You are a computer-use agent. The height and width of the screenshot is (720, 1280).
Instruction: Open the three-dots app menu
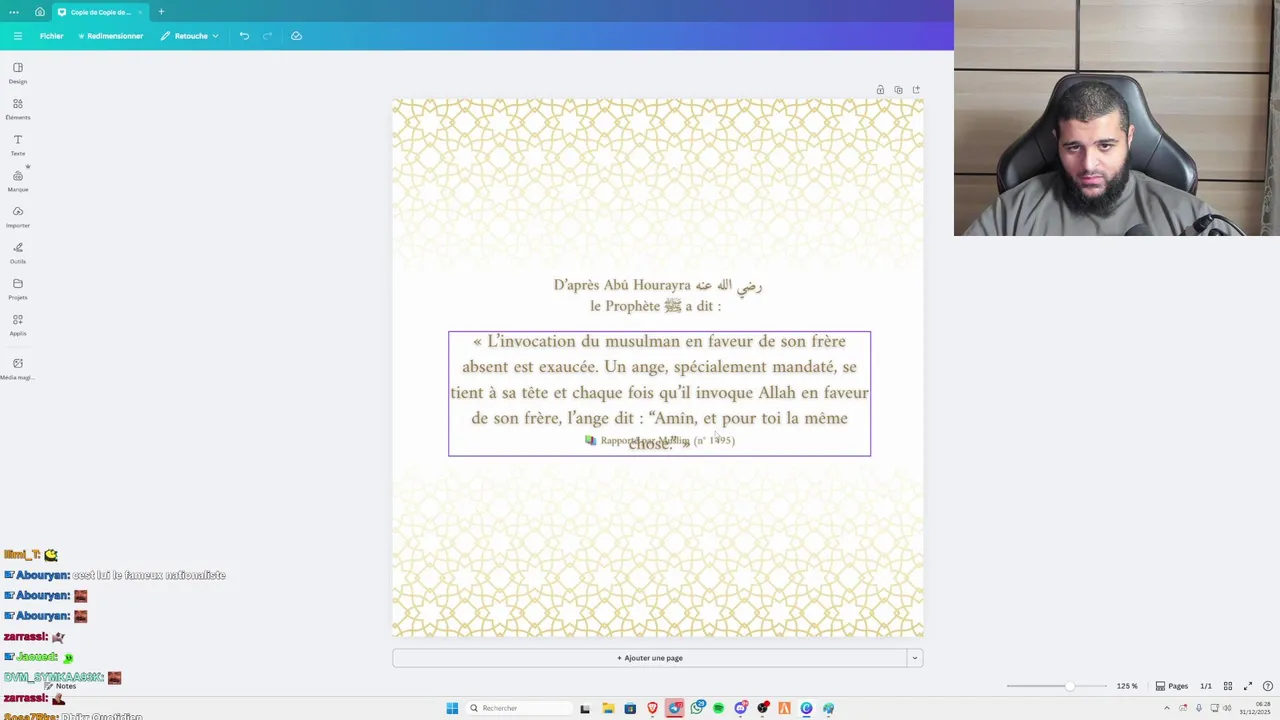13,12
